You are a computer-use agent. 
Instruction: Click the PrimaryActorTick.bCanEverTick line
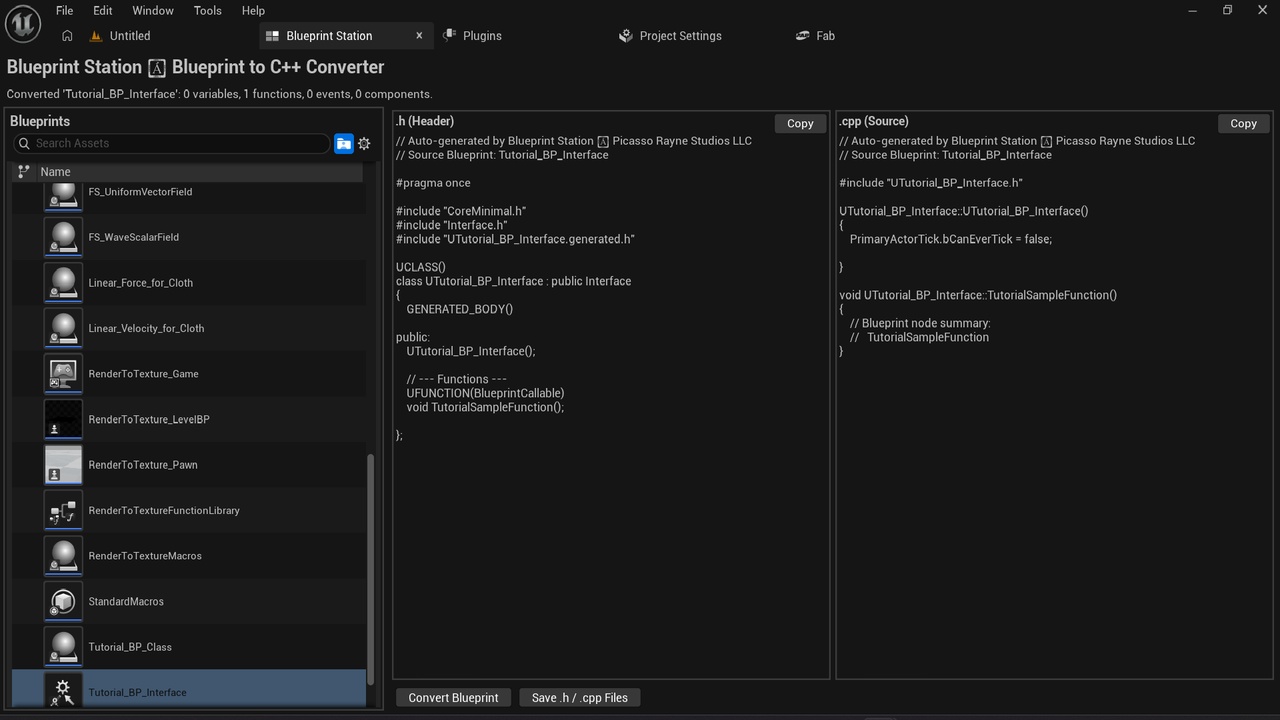click(x=951, y=239)
